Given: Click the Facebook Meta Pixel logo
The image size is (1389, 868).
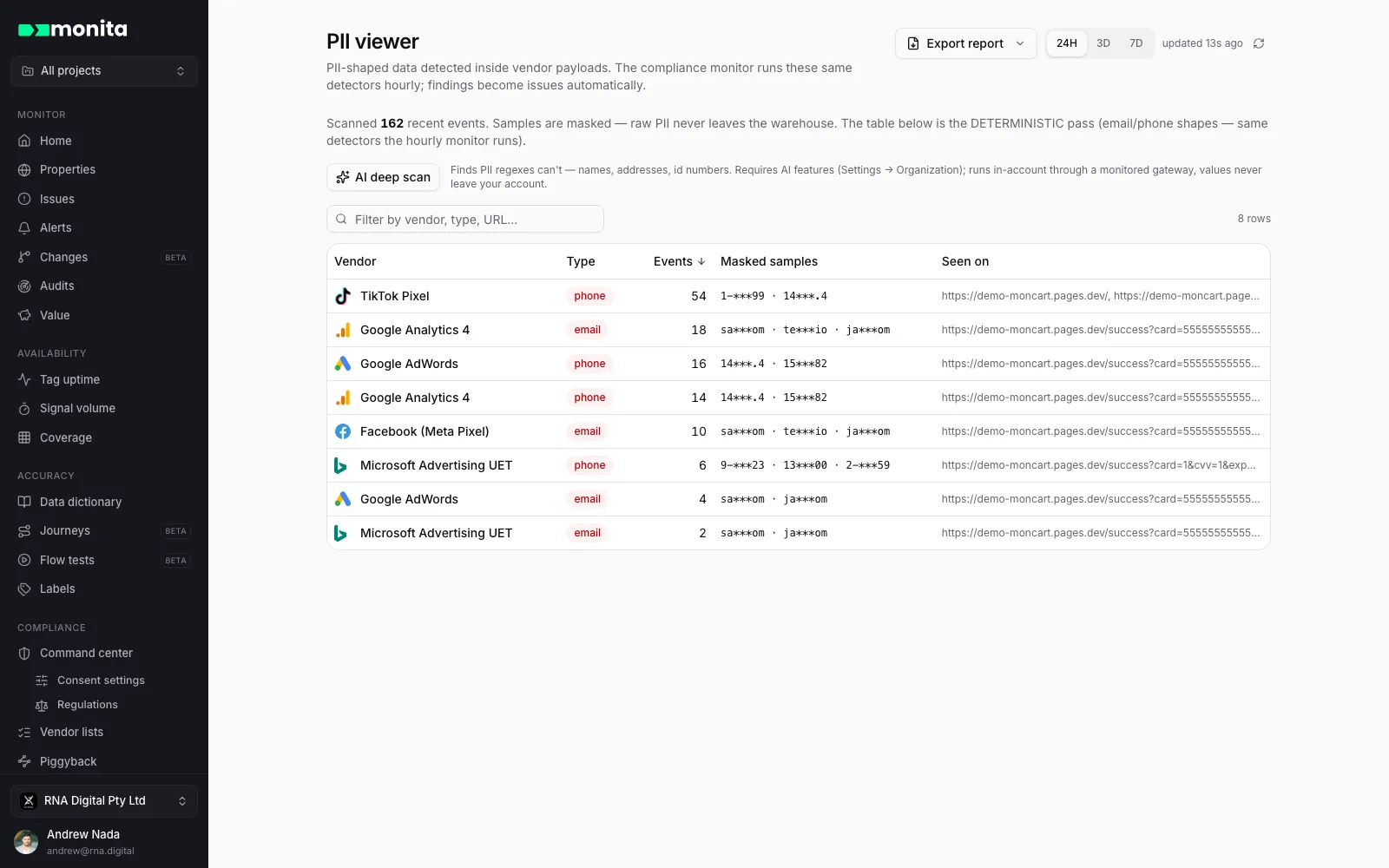Looking at the screenshot, I should 343,431.
